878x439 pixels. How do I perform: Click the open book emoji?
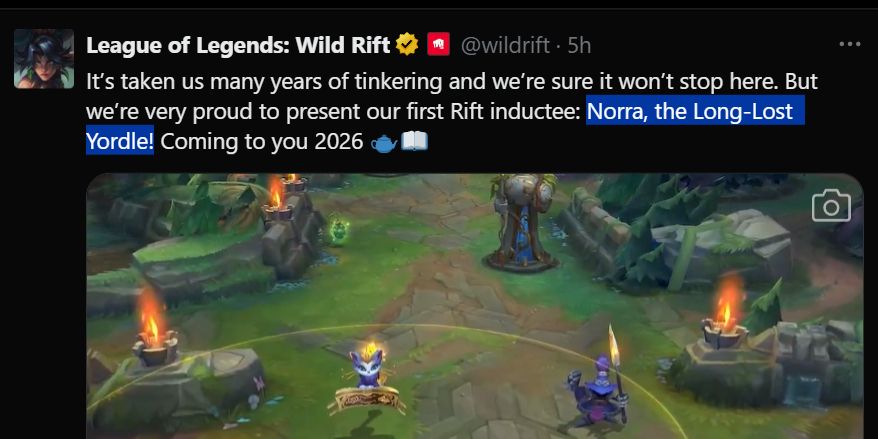[415, 142]
